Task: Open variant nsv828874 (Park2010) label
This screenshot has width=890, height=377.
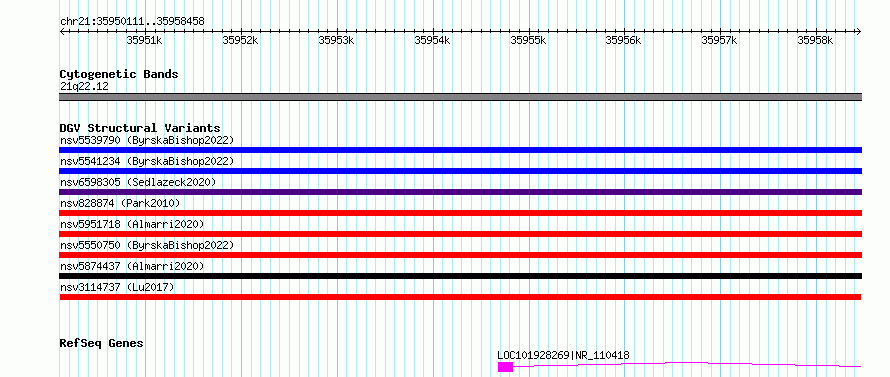Action: (x=120, y=203)
